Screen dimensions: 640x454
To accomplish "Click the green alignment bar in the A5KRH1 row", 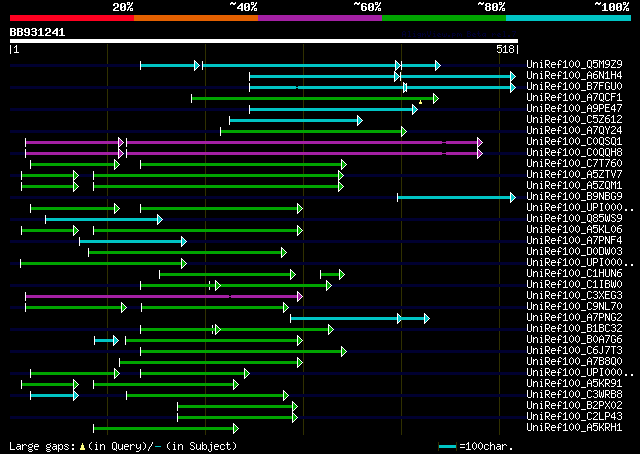I will click(x=166, y=429).
